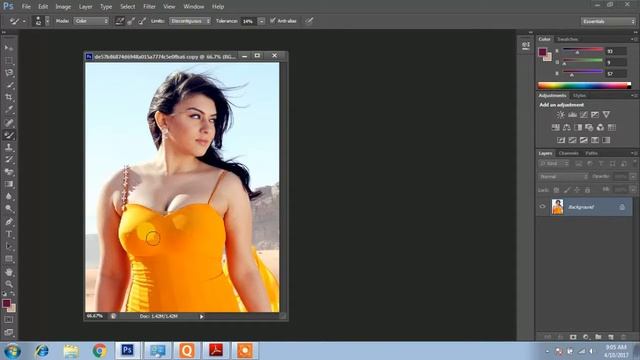640x360 pixels.
Task: Open the Layer menu
Action: point(85,7)
